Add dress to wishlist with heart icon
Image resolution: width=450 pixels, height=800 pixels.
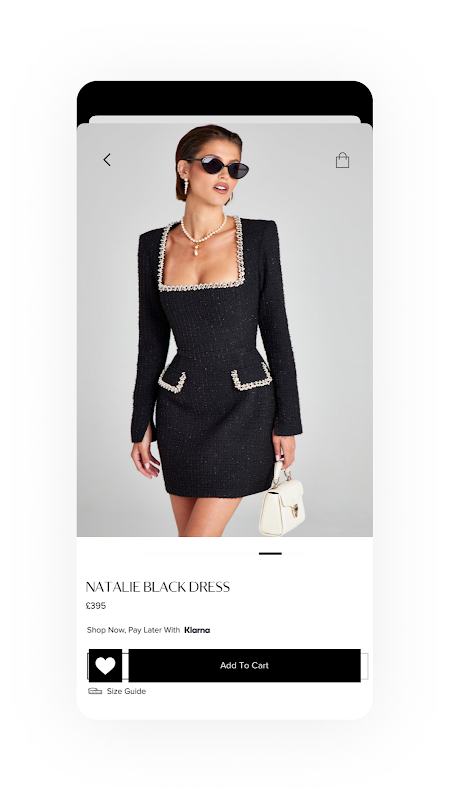tap(106, 665)
